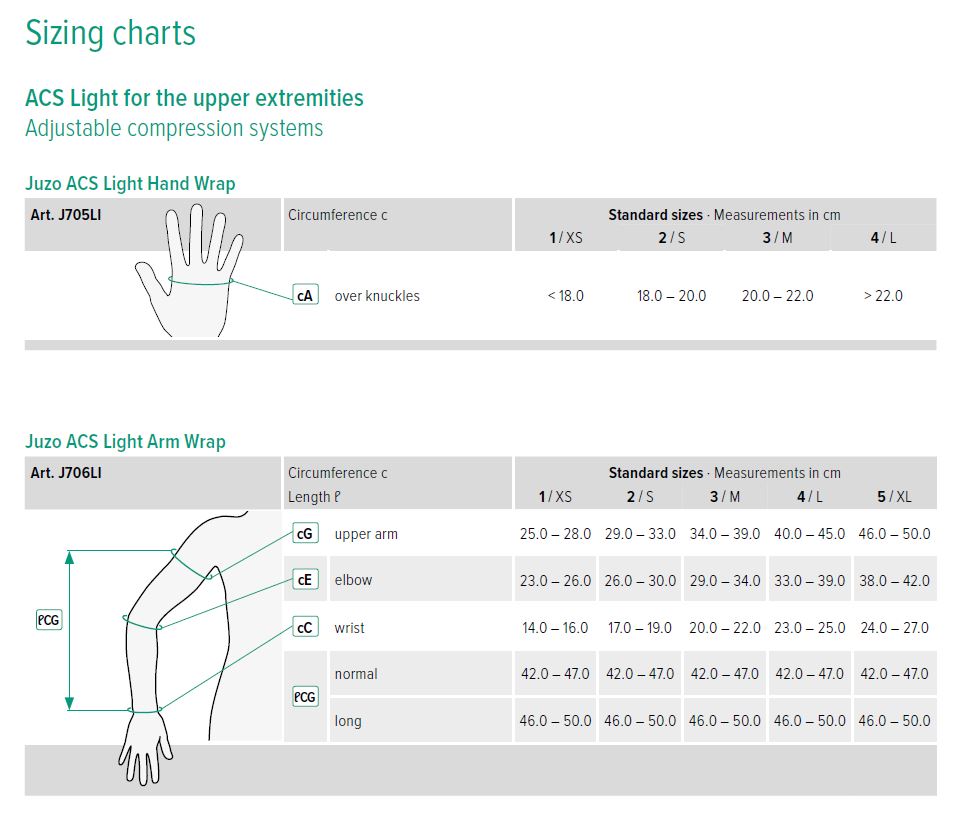Click the "Art. J705LI" article number

(66, 215)
